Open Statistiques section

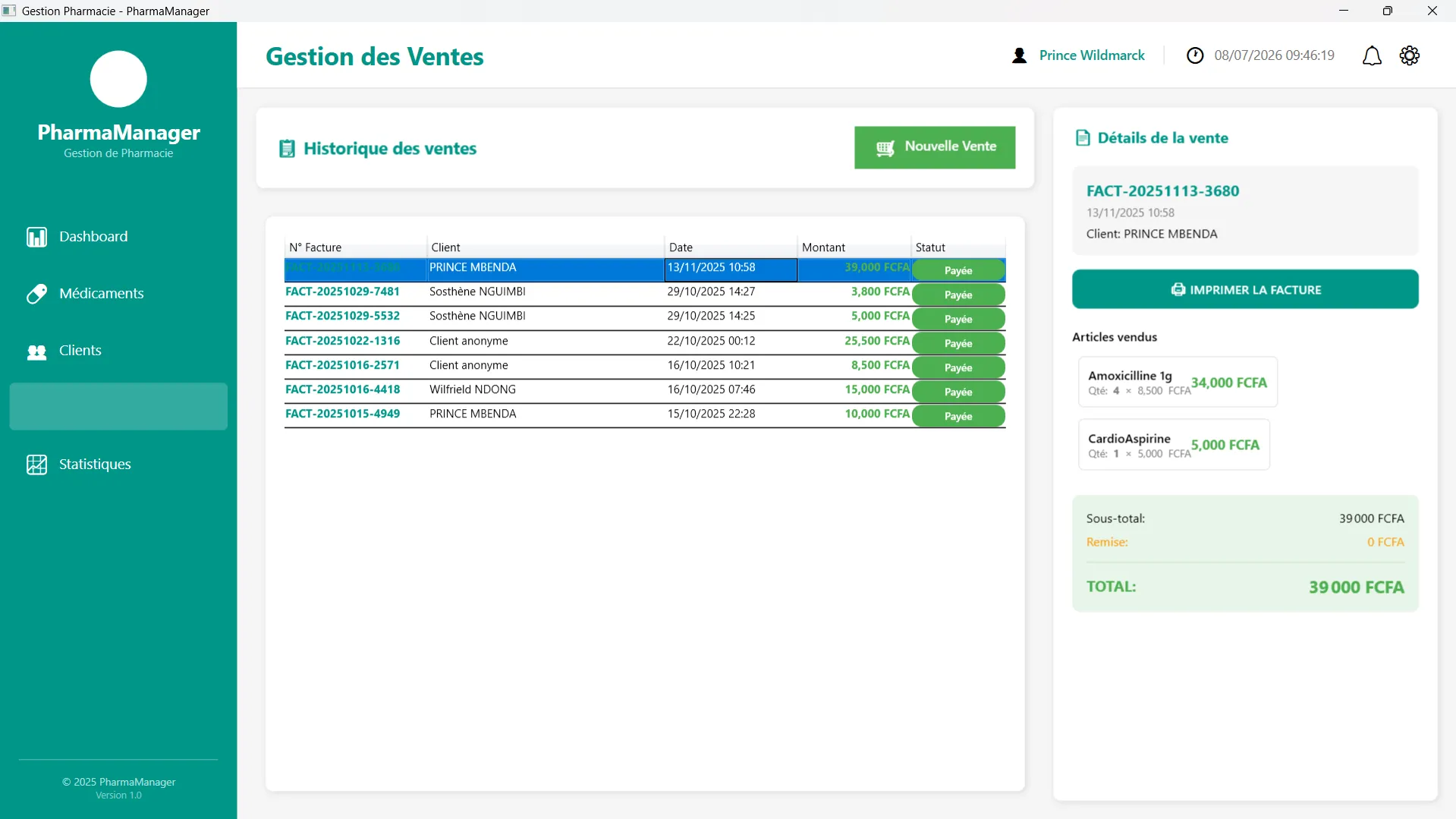[x=118, y=465]
